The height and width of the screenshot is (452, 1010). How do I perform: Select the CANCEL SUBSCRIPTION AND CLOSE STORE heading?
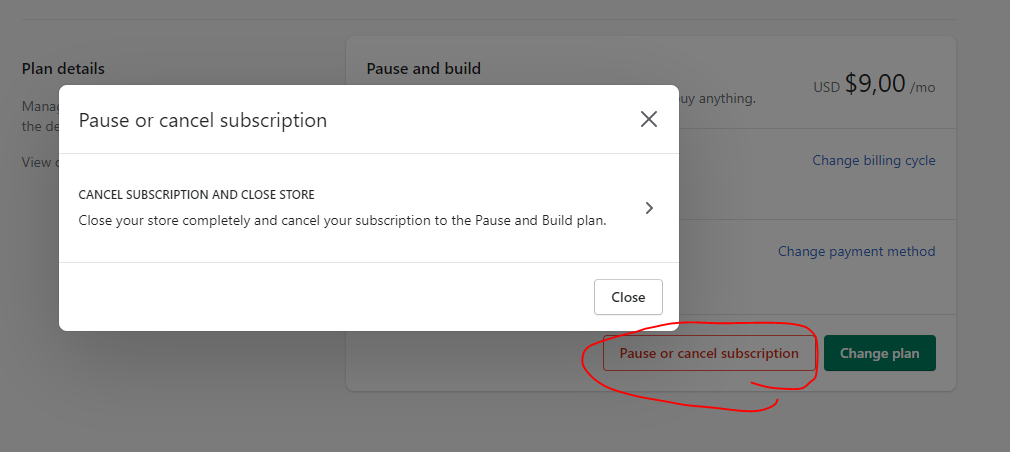click(197, 194)
